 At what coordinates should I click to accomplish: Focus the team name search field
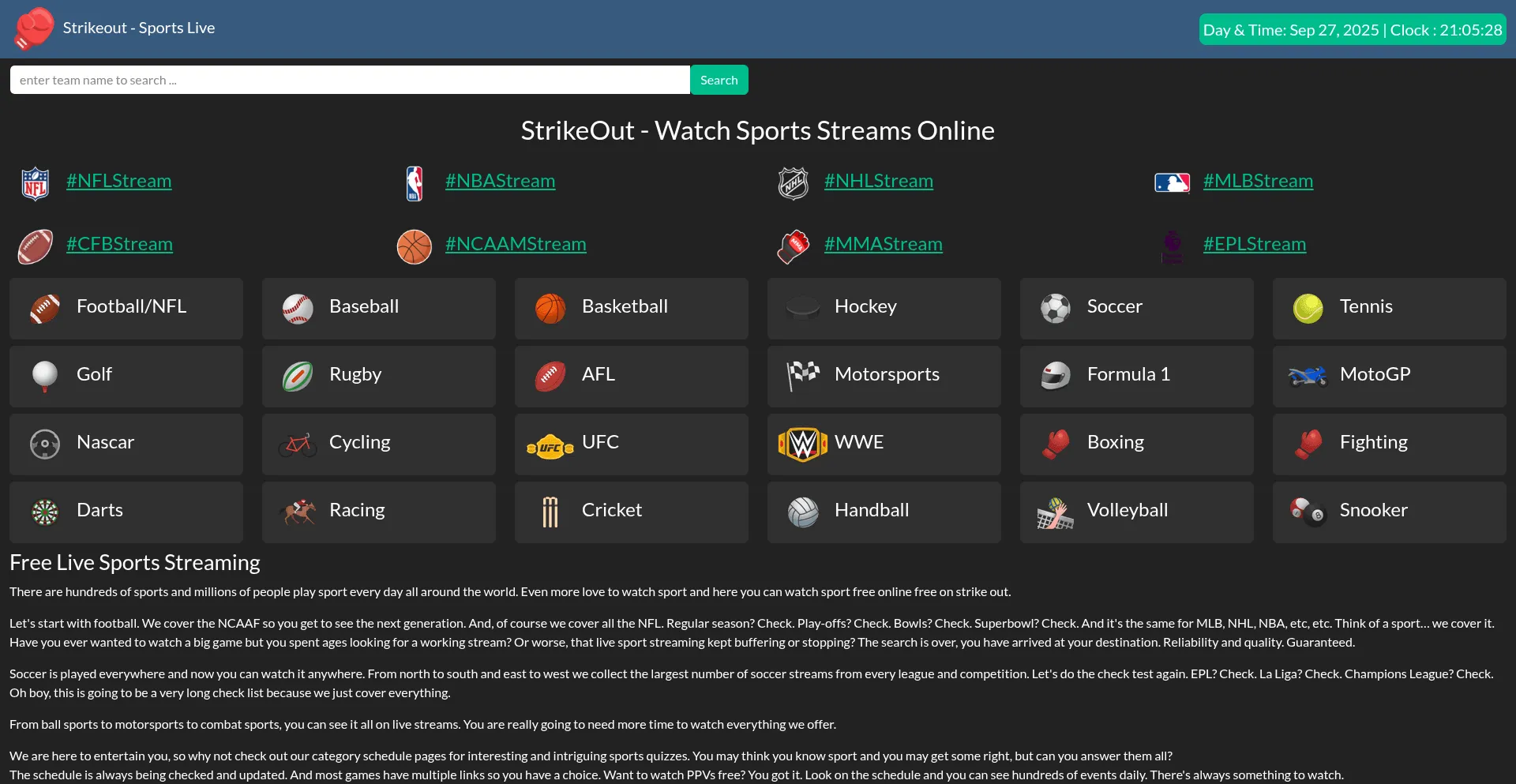(x=350, y=80)
